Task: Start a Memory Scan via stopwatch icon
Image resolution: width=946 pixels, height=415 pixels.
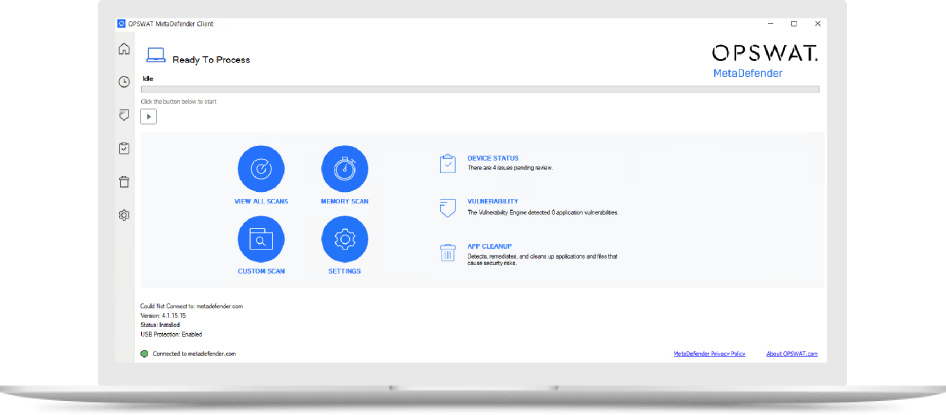Action: click(x=344, y=169)
